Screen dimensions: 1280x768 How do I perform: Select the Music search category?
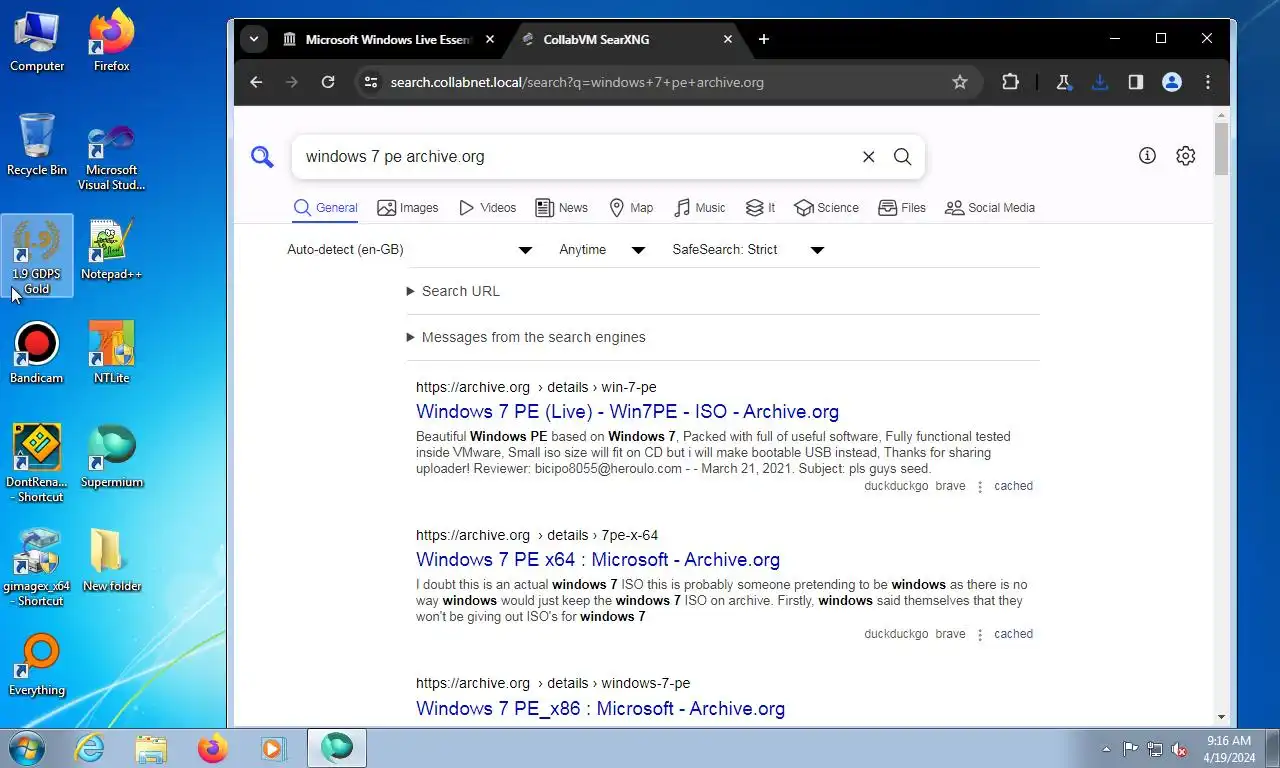(700, 208)
